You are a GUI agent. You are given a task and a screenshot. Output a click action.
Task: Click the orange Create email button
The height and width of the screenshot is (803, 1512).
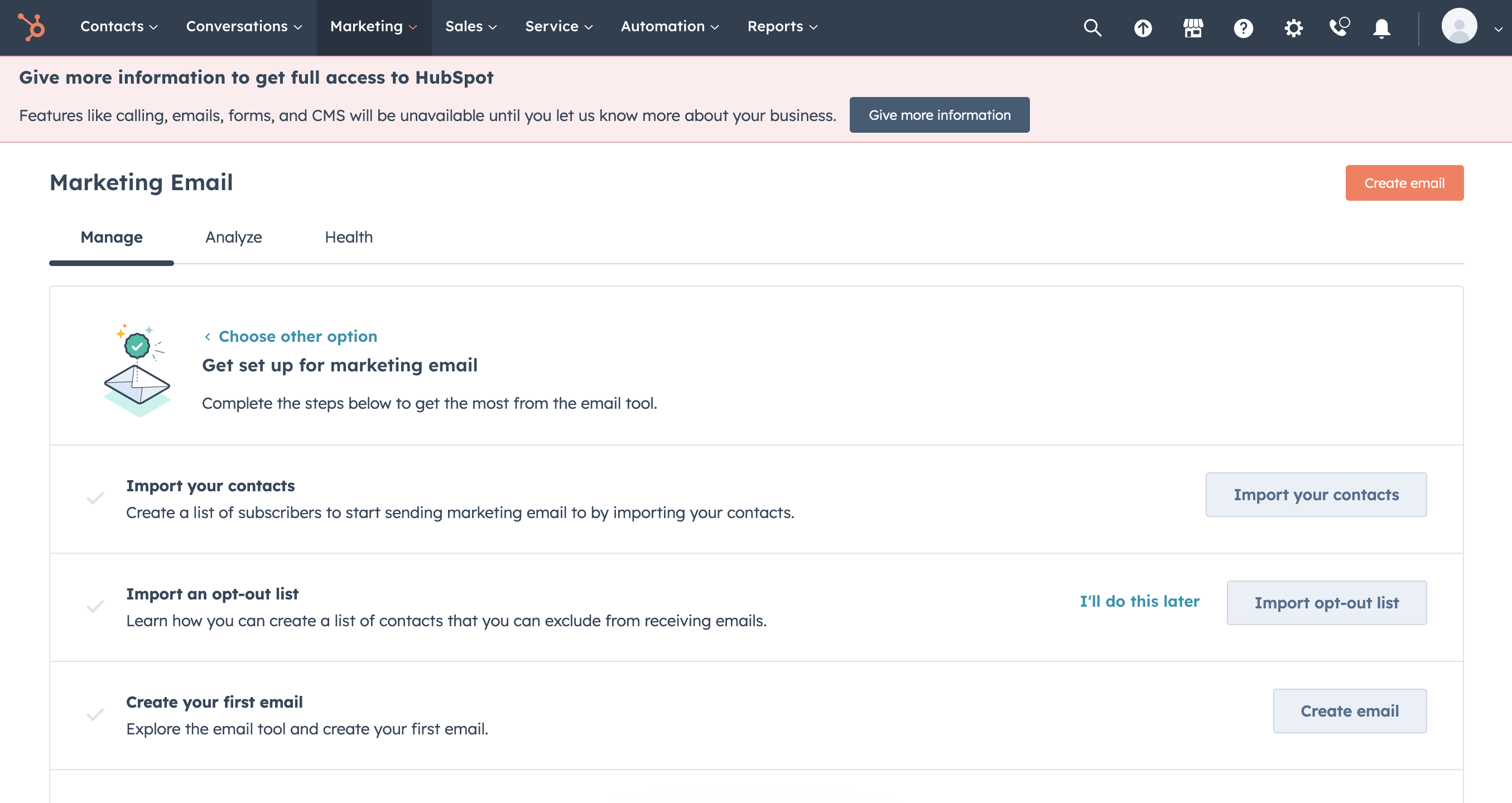(x=1404, y=183)
